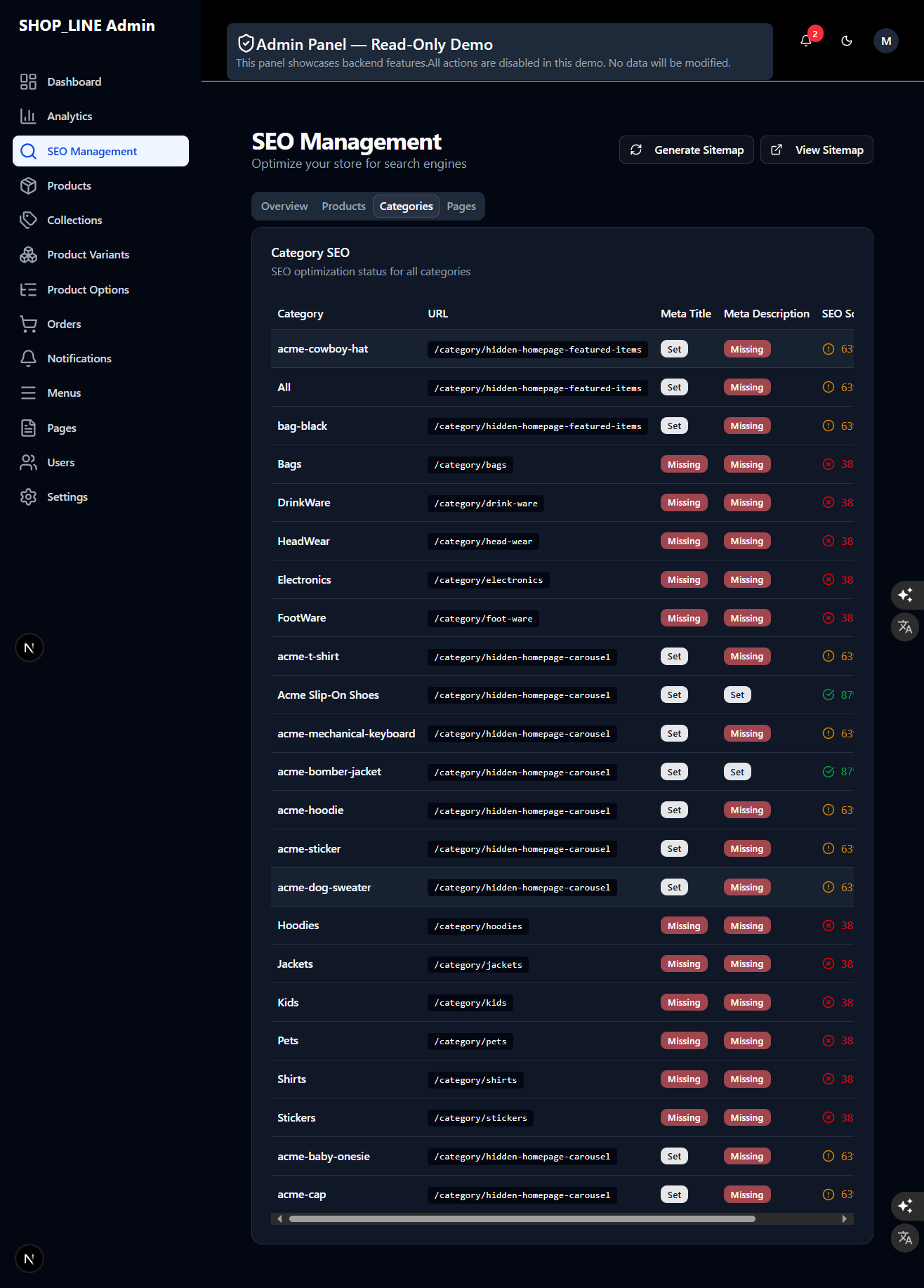924x1288 pixels.
Task: Click the translate icon beside Electronics row
Action: coord(905,626)
